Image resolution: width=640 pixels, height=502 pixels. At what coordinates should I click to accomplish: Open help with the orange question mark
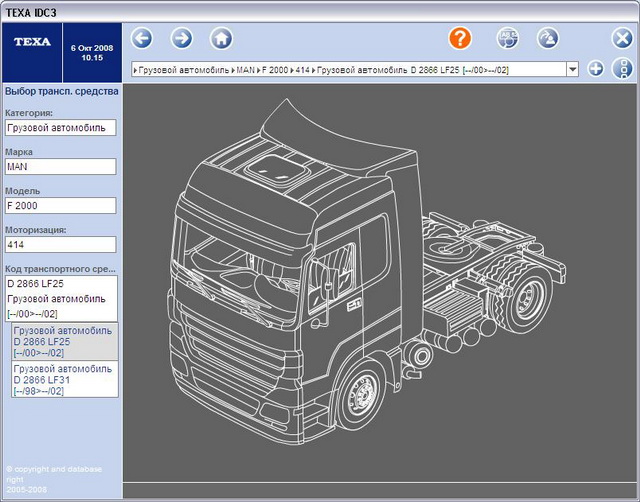460,38
